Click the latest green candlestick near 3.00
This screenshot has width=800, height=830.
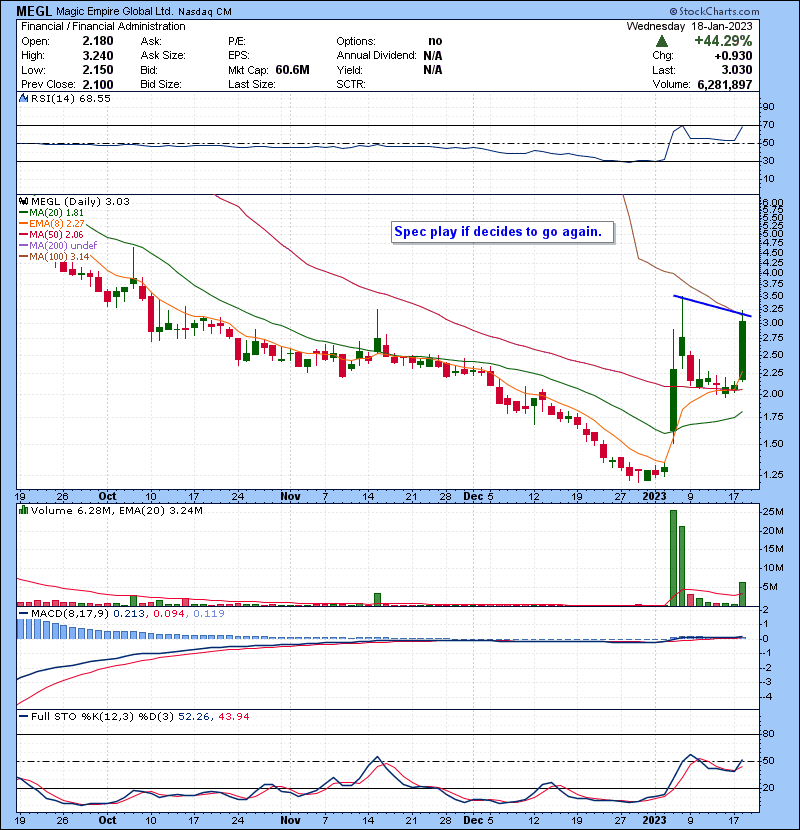[743, 349]
